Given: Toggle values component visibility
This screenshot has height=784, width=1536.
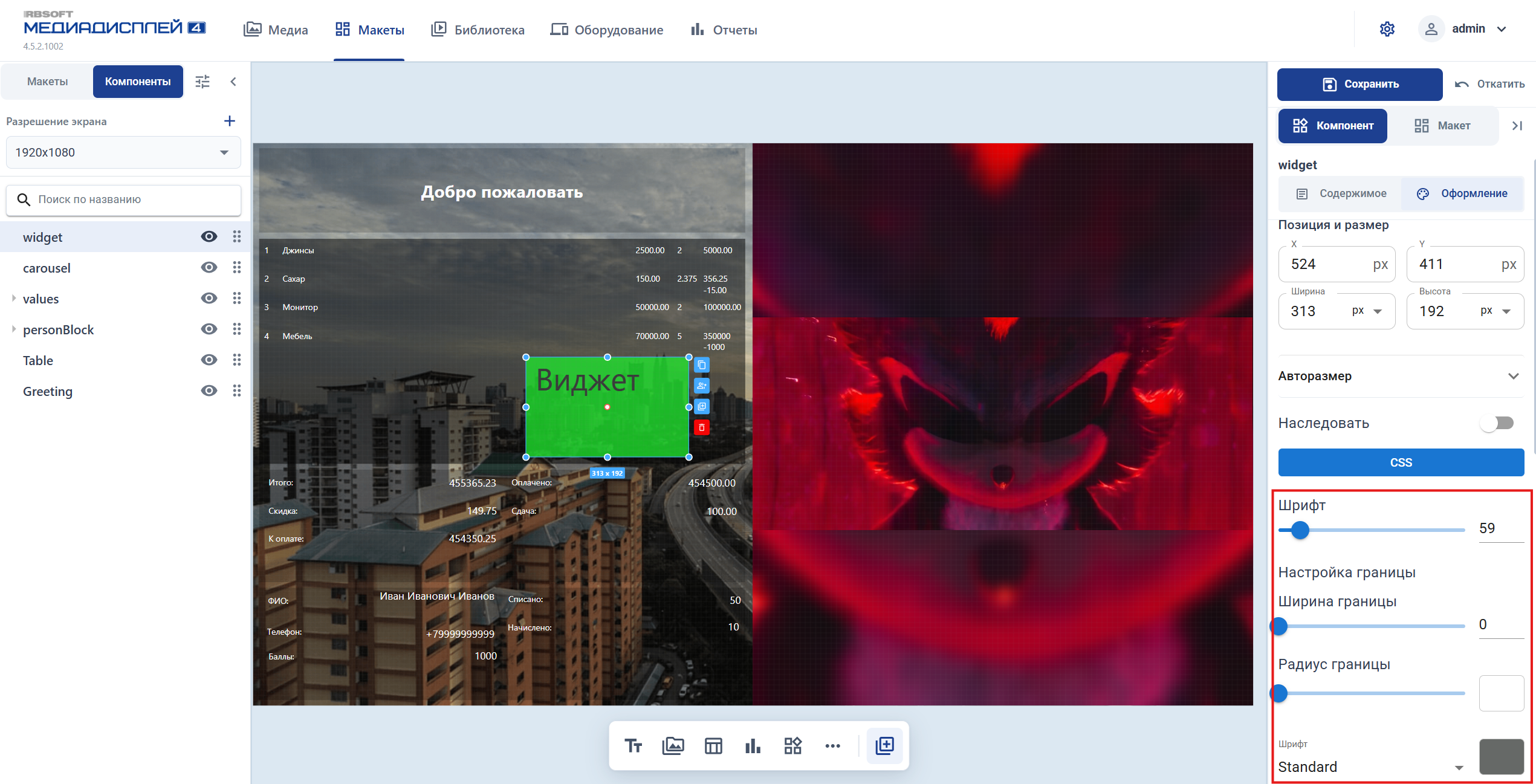Looking at the screenshot, I should 209,298.
